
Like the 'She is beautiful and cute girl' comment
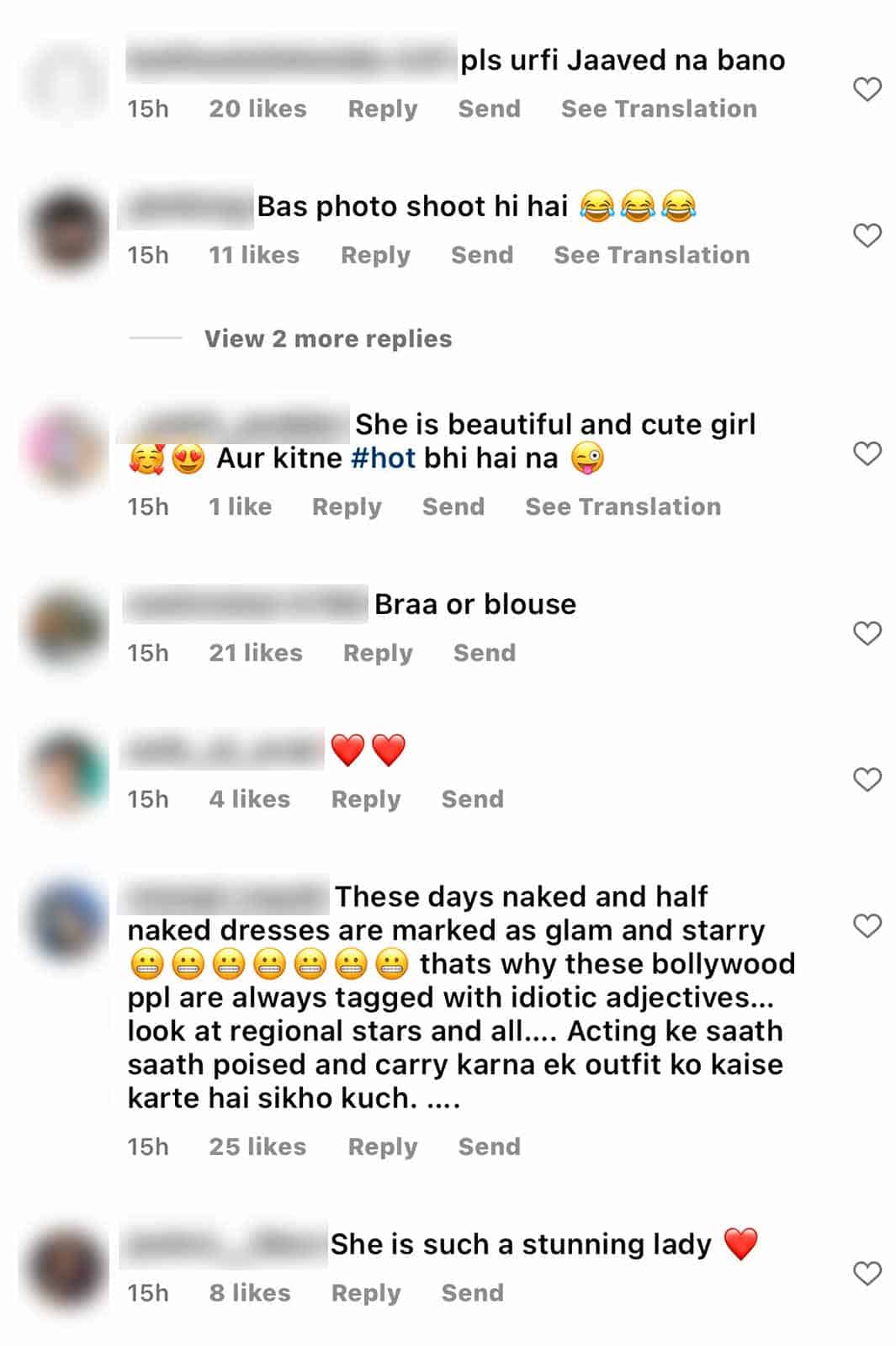pyautogui.click(x=867, y=453)
